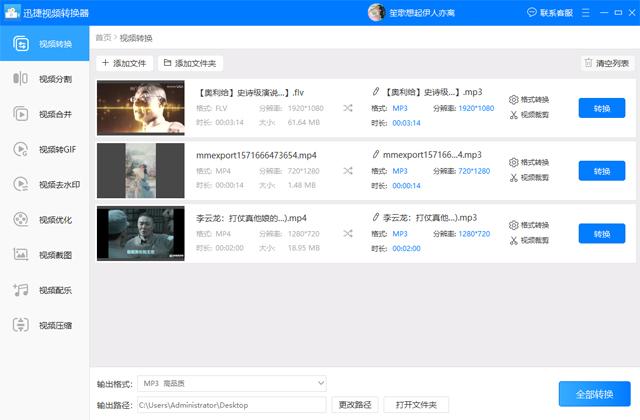Click MP3 output format of mmexport row
Viewport: 640px width, 420px height.
tap(400, 171)
